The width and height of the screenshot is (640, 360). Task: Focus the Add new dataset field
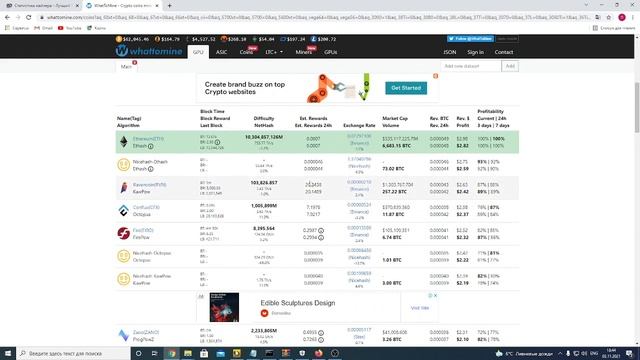tap(471, 66)
